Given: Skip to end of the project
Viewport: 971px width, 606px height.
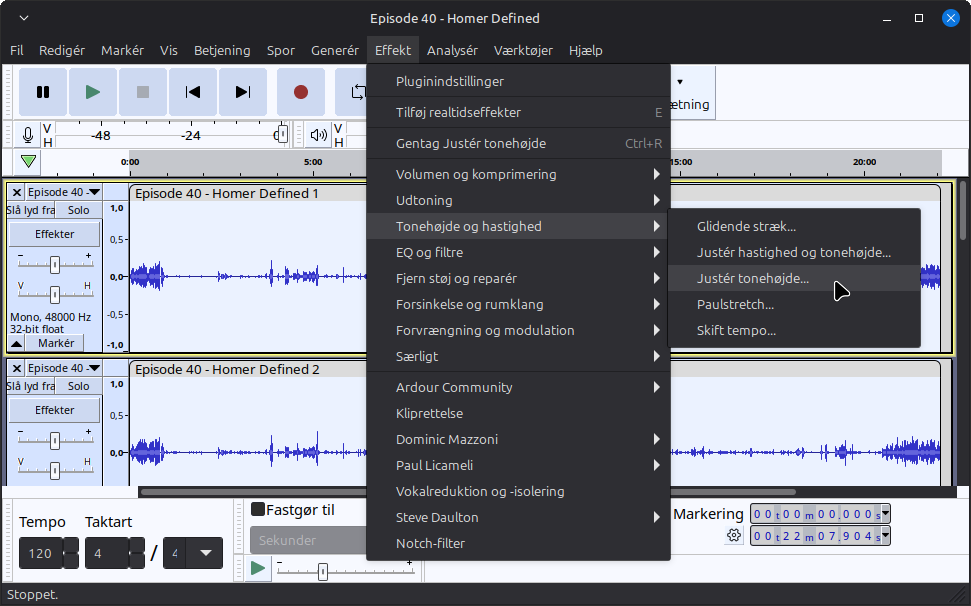Looking at the screenshot, I should [243, 92].
